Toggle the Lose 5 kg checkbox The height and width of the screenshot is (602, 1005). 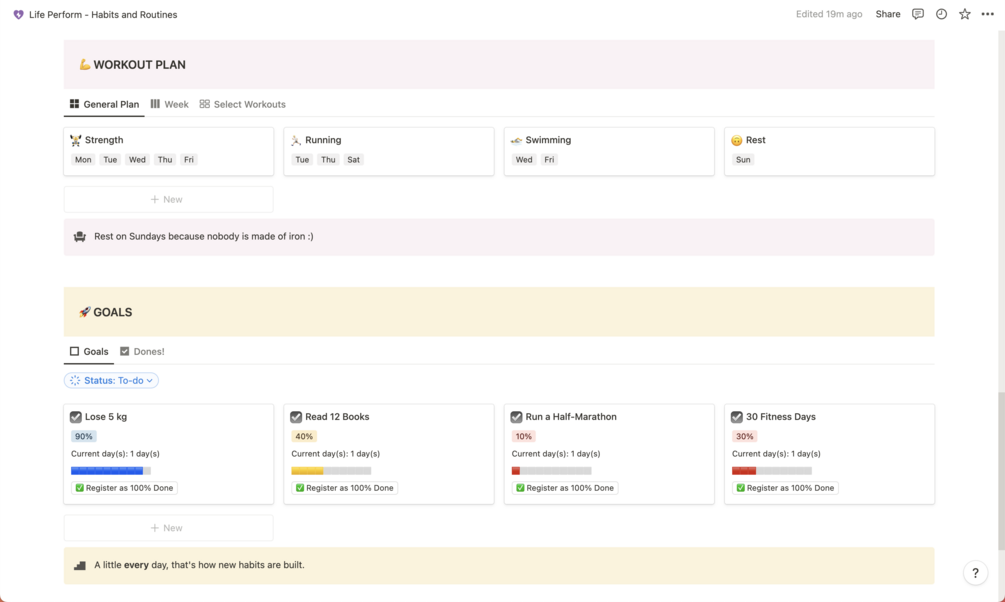76,417
